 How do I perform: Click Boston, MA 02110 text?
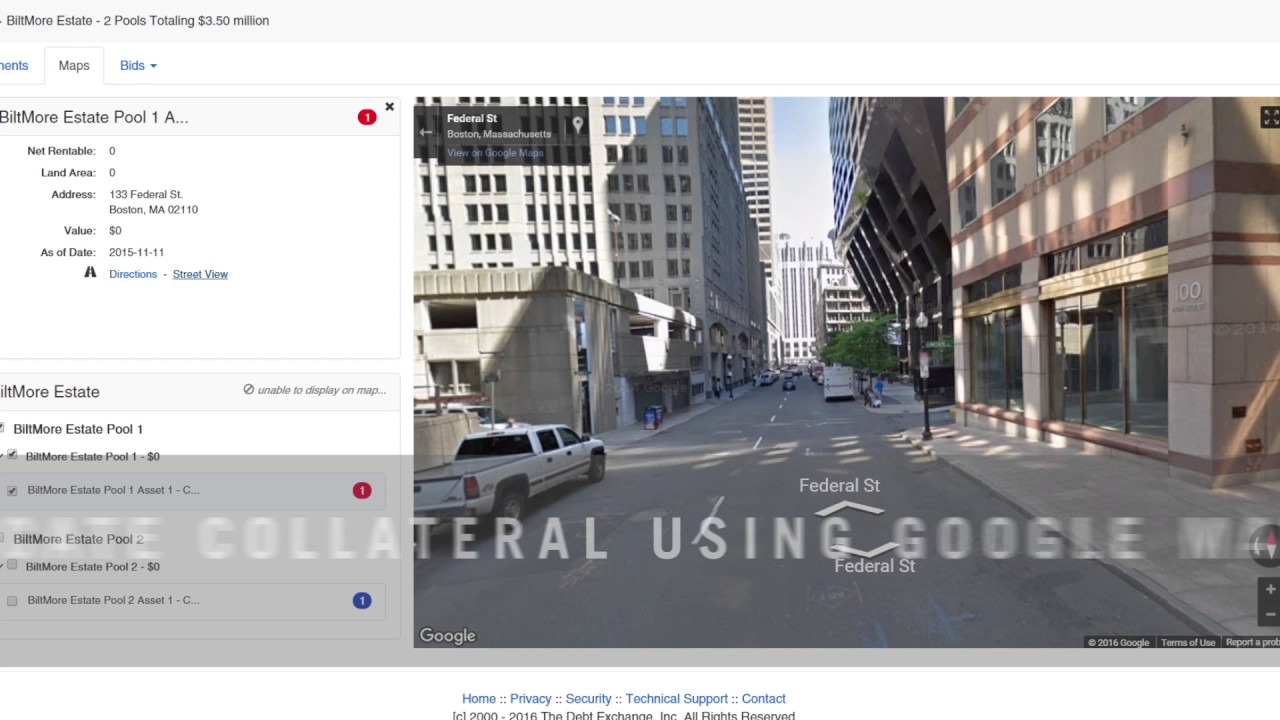(x=153, y=210)
